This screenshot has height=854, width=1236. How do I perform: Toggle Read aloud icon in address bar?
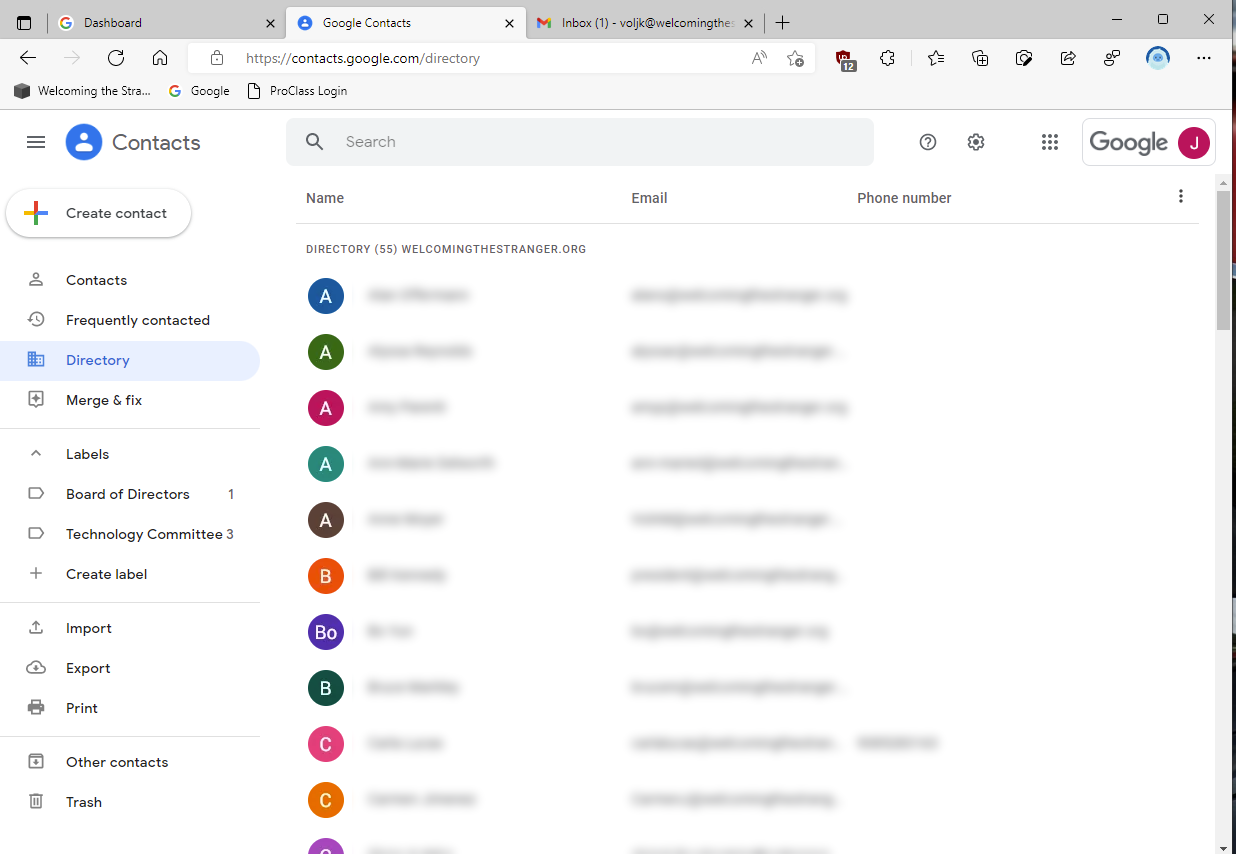759,58
